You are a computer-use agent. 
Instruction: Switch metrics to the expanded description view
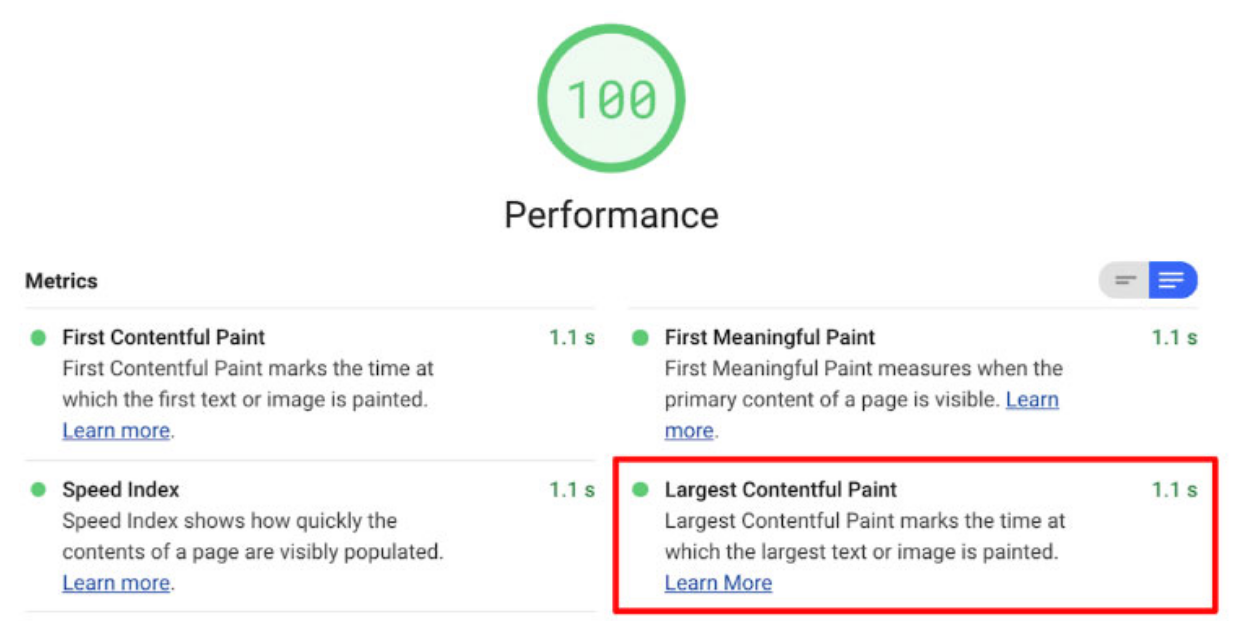pyautogui.click(x=1171, y=281)
